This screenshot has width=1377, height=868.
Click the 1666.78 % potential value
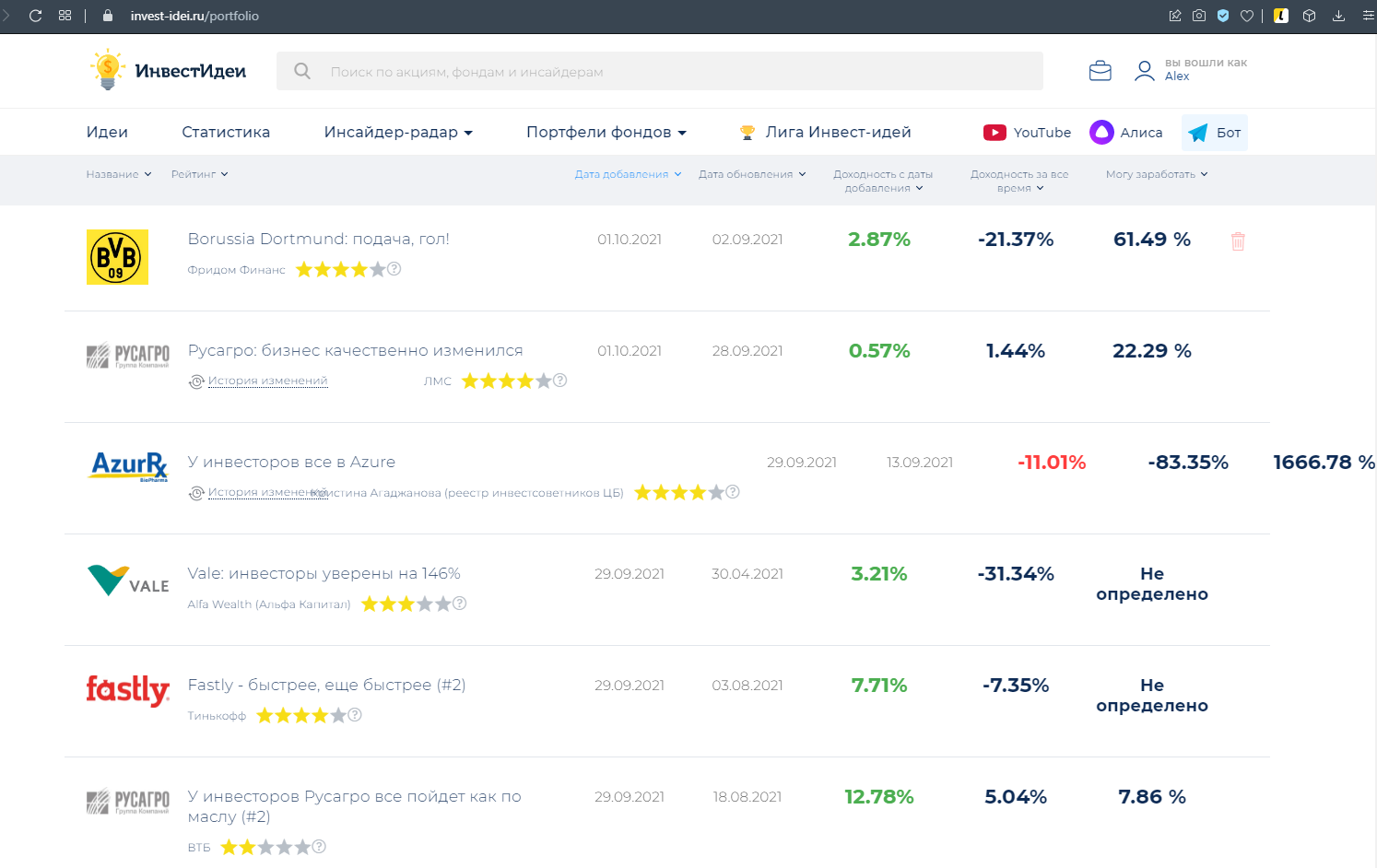[x=1324, y=463]
